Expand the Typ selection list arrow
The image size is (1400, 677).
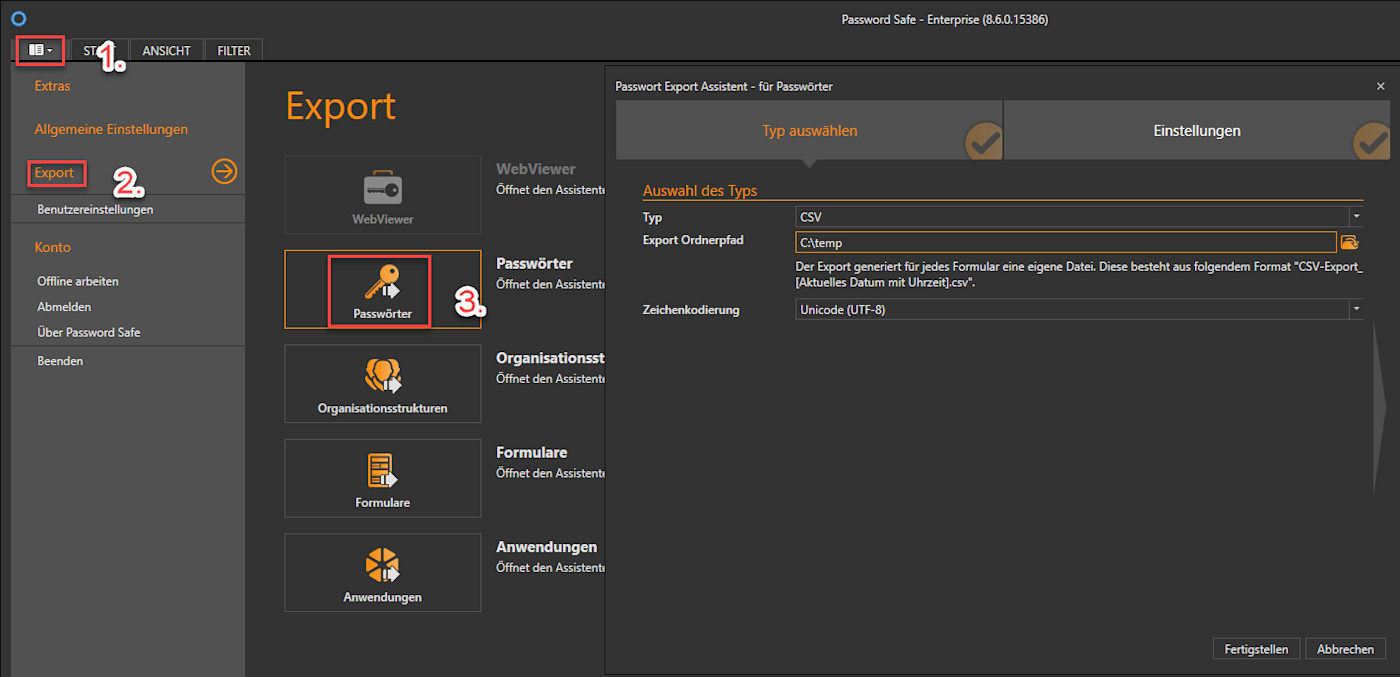pyautogui.click(x=1356, y=217)
